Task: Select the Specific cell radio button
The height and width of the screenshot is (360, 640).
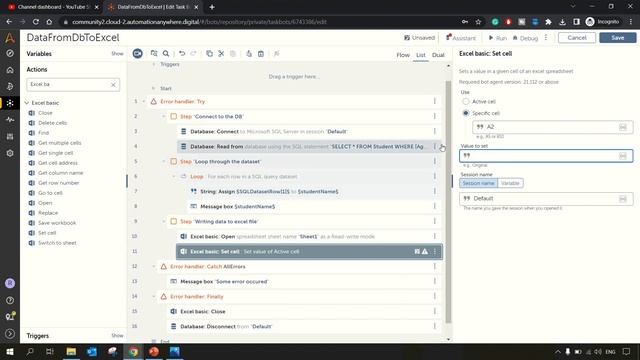Action: pos(466,113)
